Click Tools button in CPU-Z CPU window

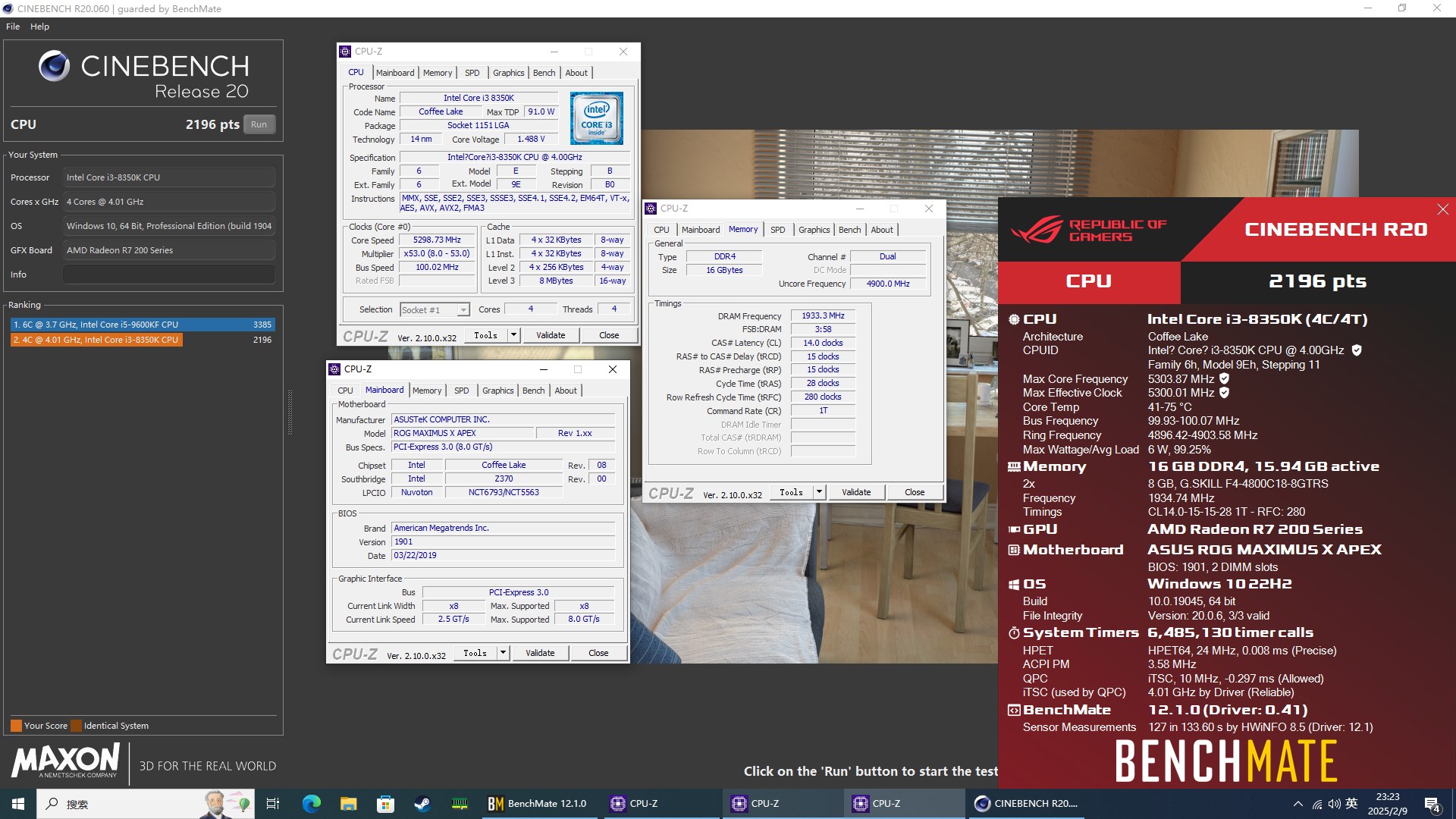click(x=485, y=335)
